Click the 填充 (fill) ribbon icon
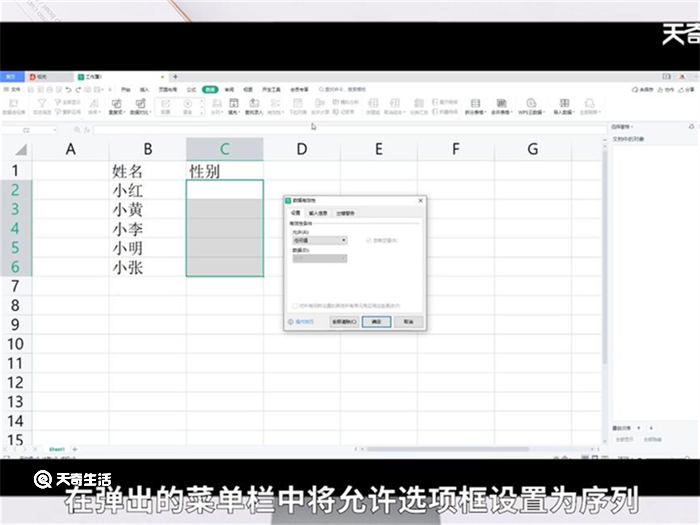Image resolution: width=700 pixels, height=525 pixels. tap(233, 105)
